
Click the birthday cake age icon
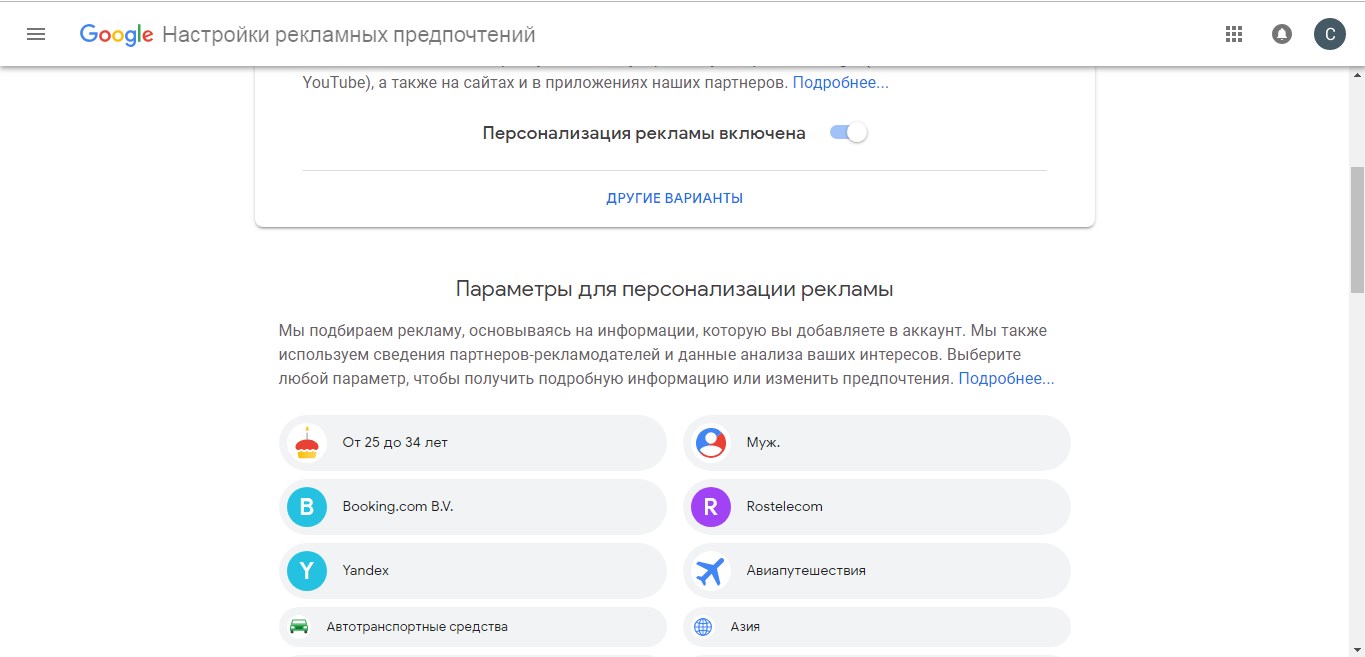tap(307, 443)
